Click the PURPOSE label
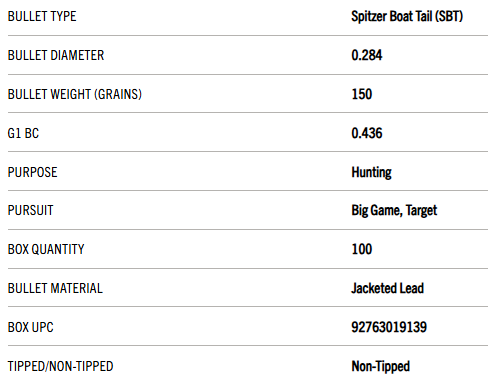 pos(33,172)
